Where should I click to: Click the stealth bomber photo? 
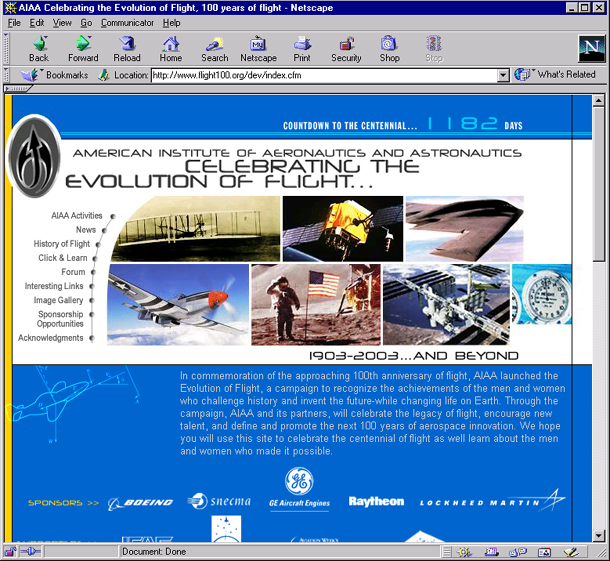465,229
